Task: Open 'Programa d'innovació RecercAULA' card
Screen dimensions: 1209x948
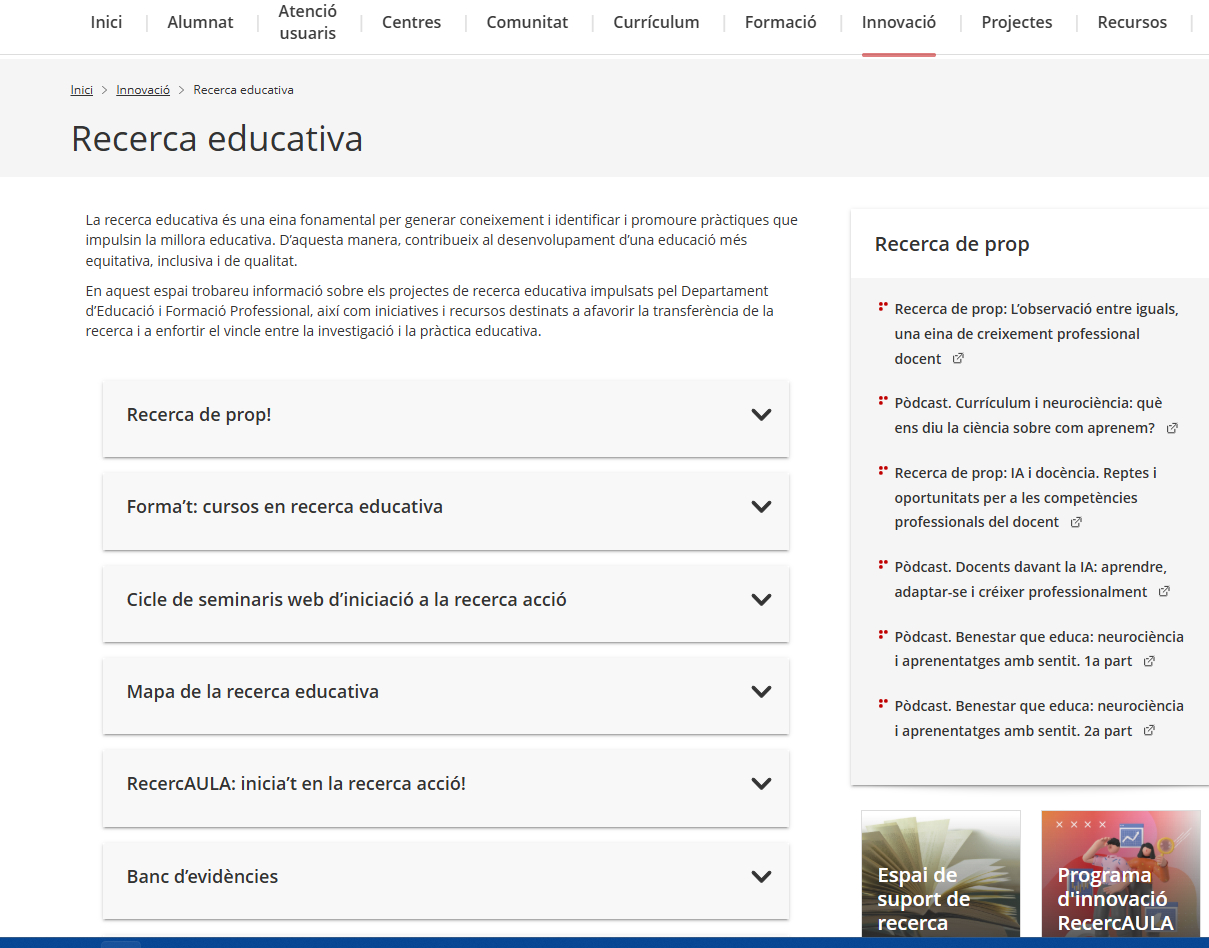Action: [x=1120, y=875]
